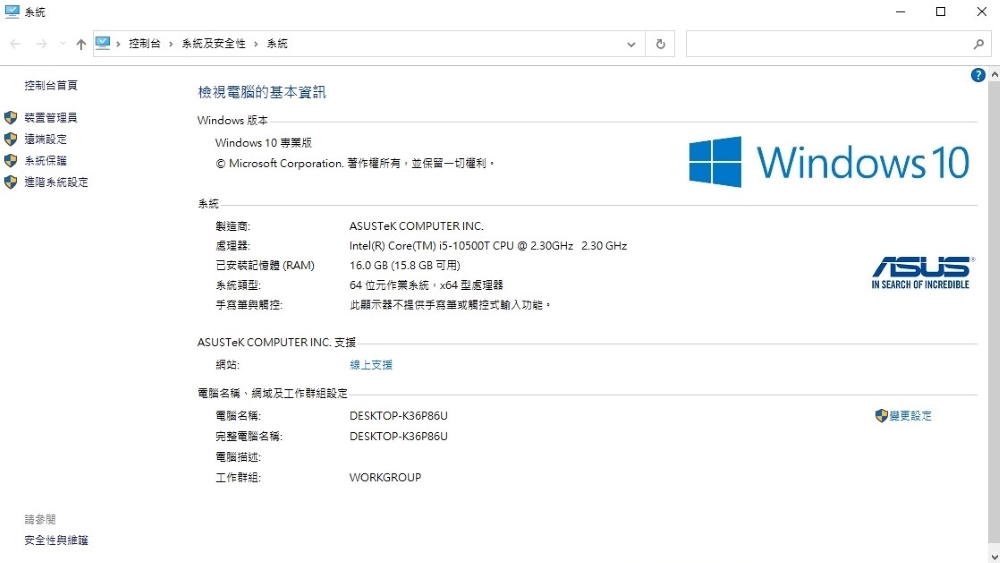
Task: Select 系統 in the breadcrumb path
Action: [277, 43]
